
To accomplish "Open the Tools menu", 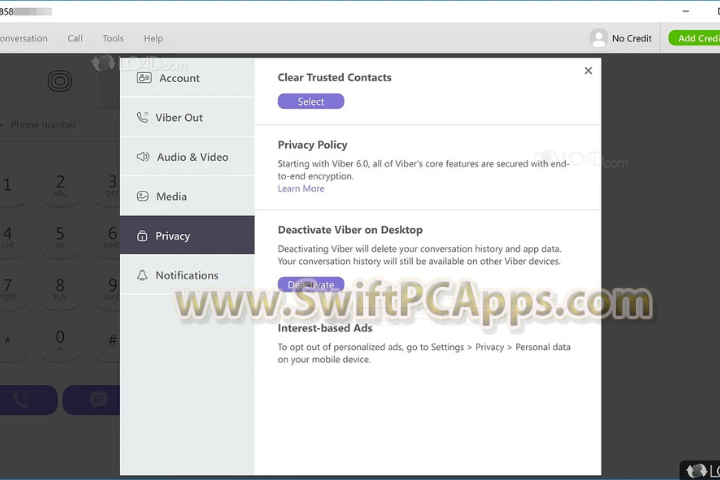I will pyautogui.click(x=113, y=39).
